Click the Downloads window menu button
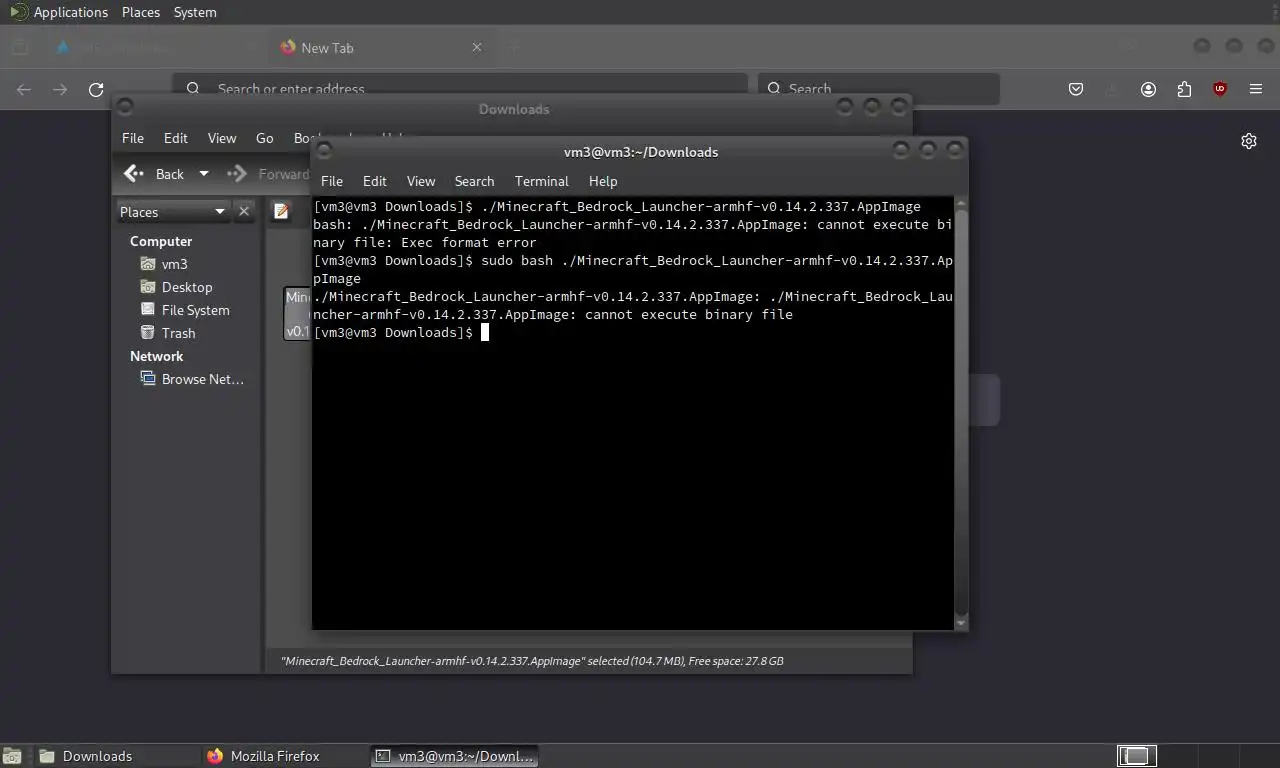 (126, 105)
